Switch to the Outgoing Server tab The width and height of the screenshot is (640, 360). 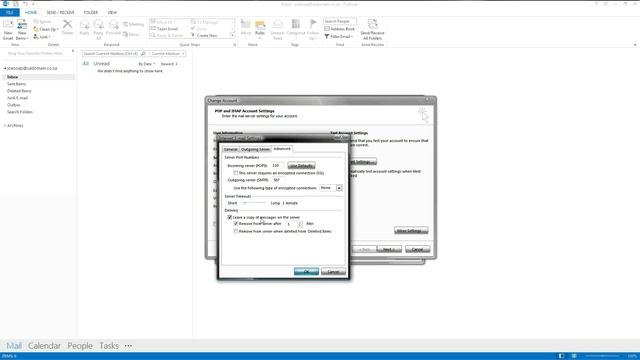[x=255, y=149]
